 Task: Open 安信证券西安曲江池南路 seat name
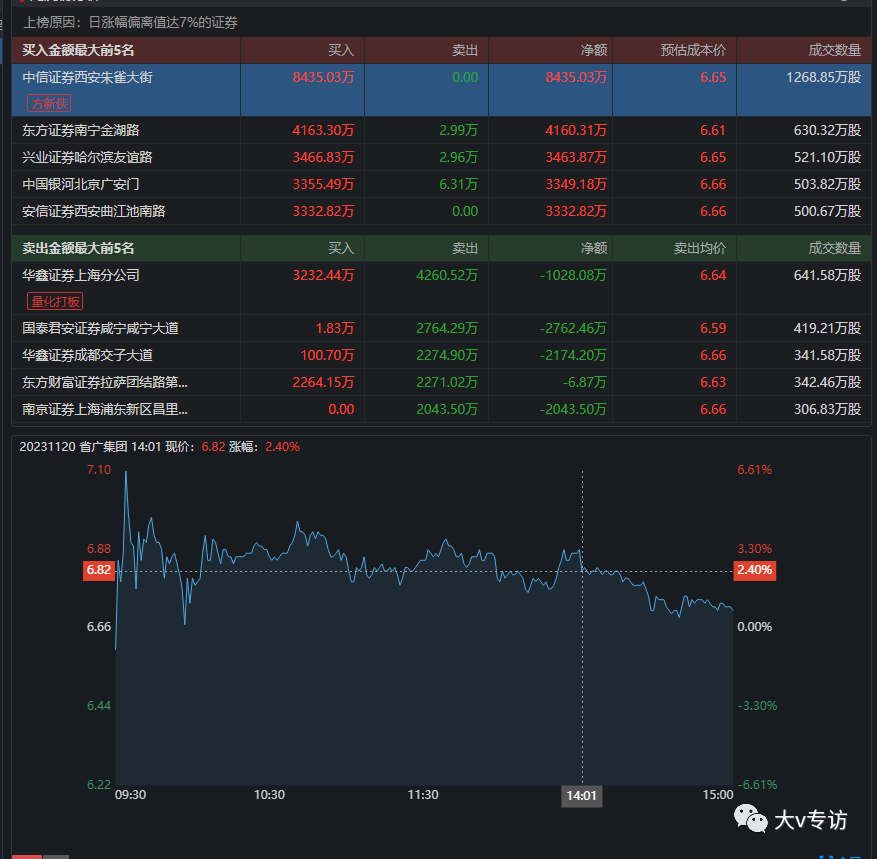tap(93, 211)
